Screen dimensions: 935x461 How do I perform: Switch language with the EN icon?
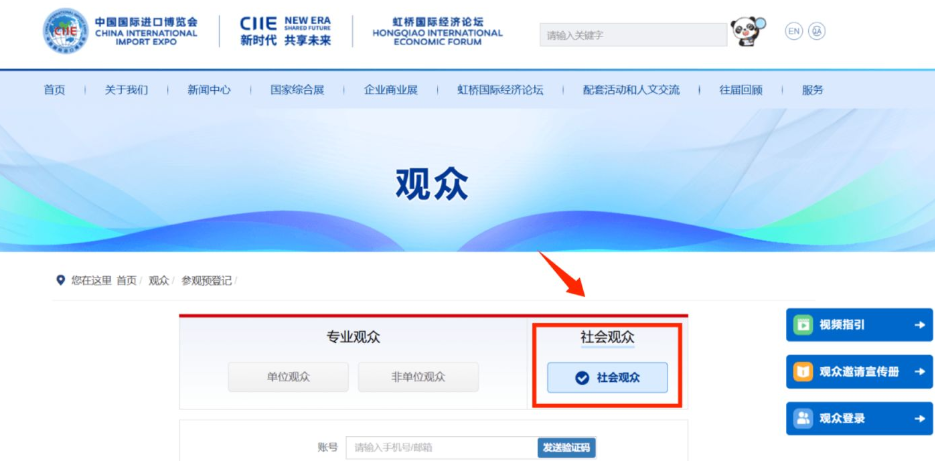[x=794, y=31]
